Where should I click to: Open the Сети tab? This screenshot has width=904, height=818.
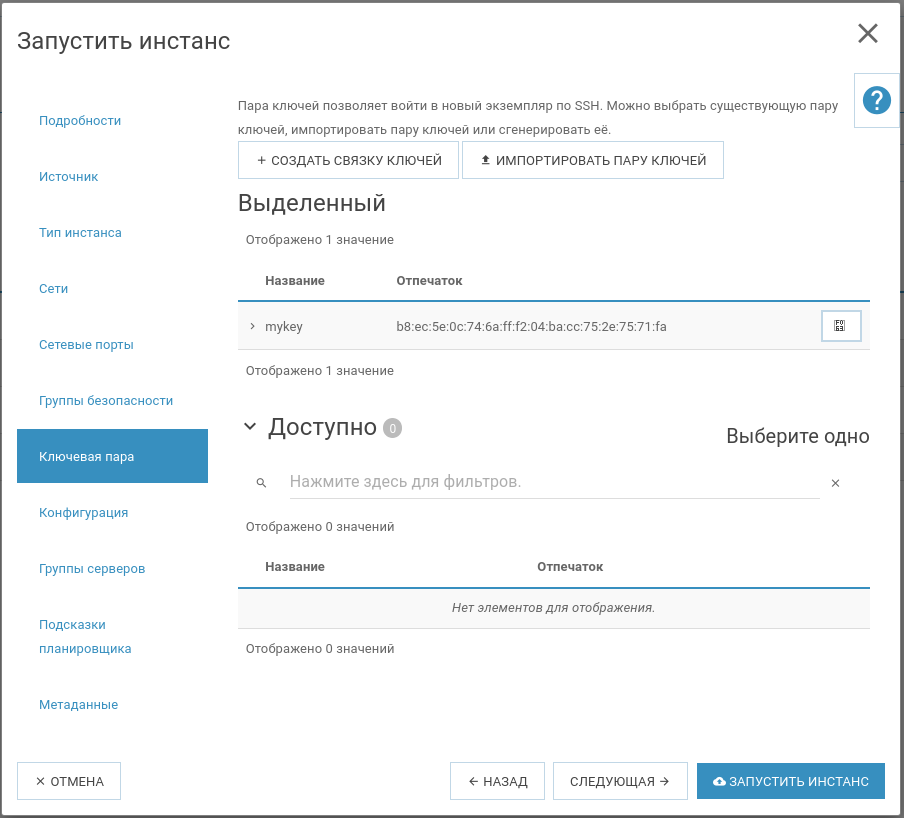[x=54, y=289]
